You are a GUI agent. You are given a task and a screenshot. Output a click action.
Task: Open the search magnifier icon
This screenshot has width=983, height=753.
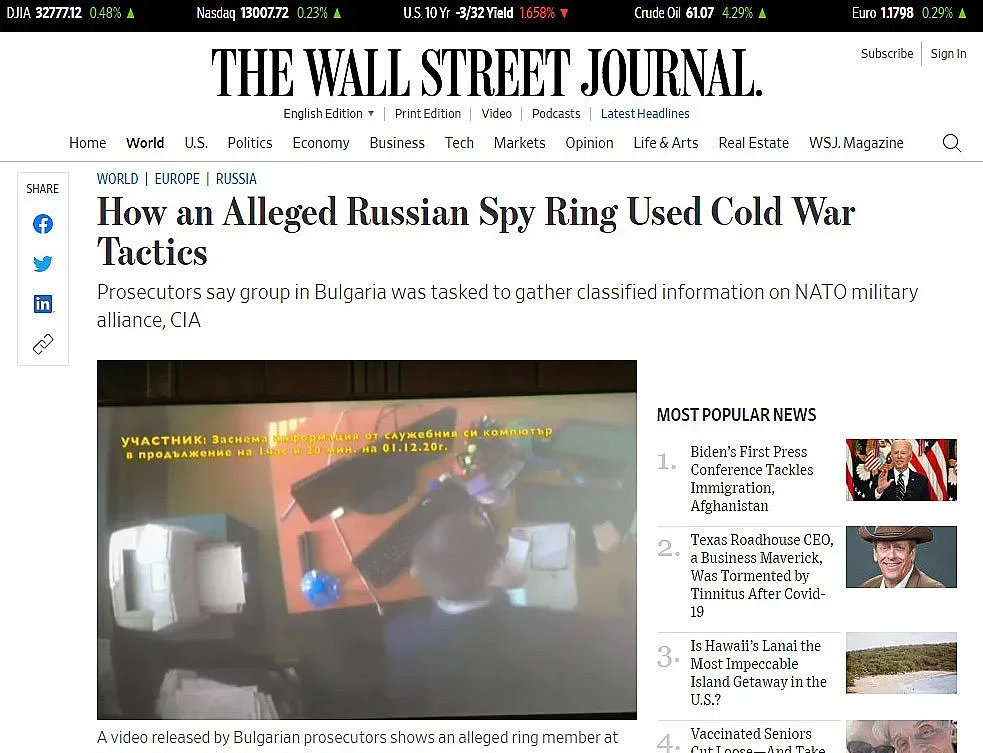point(952,143)
